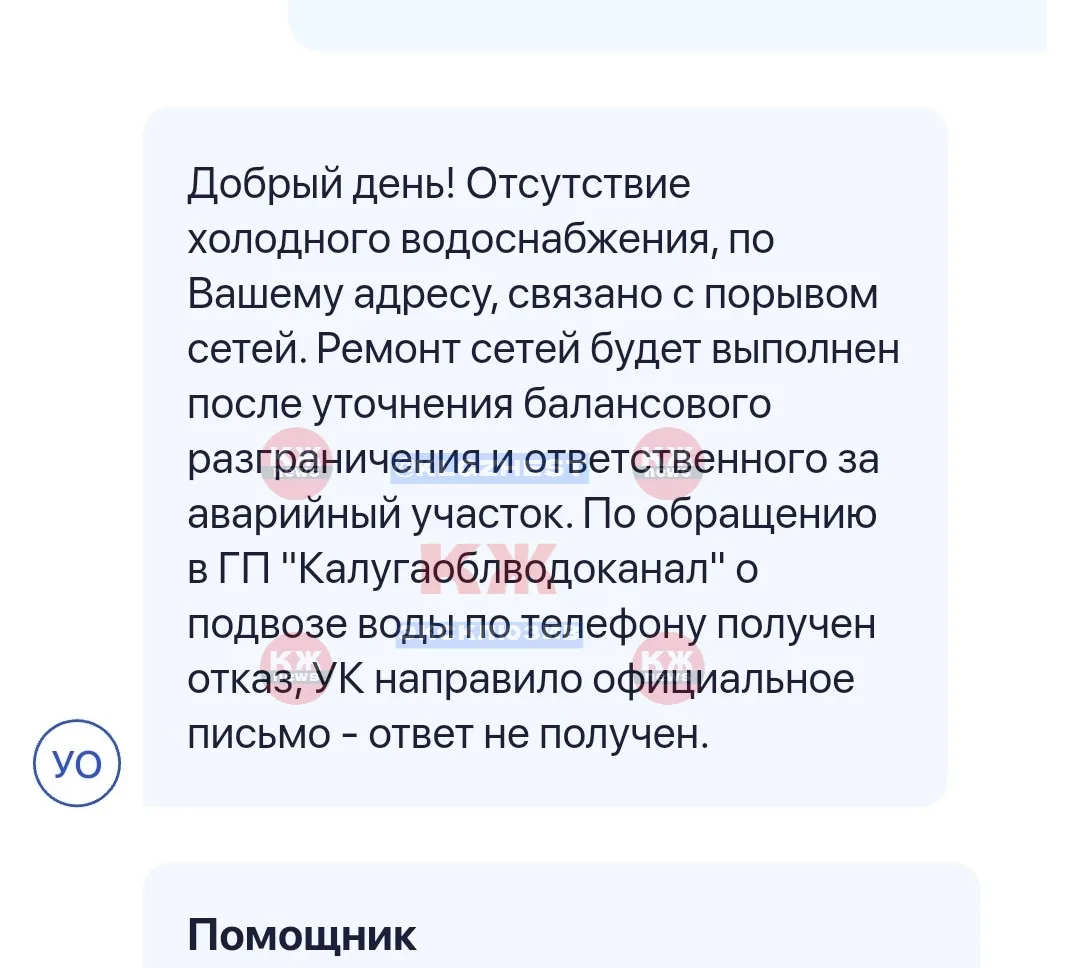Click 'Ремонт сетей будет выполнен' line

click(608, 349)
